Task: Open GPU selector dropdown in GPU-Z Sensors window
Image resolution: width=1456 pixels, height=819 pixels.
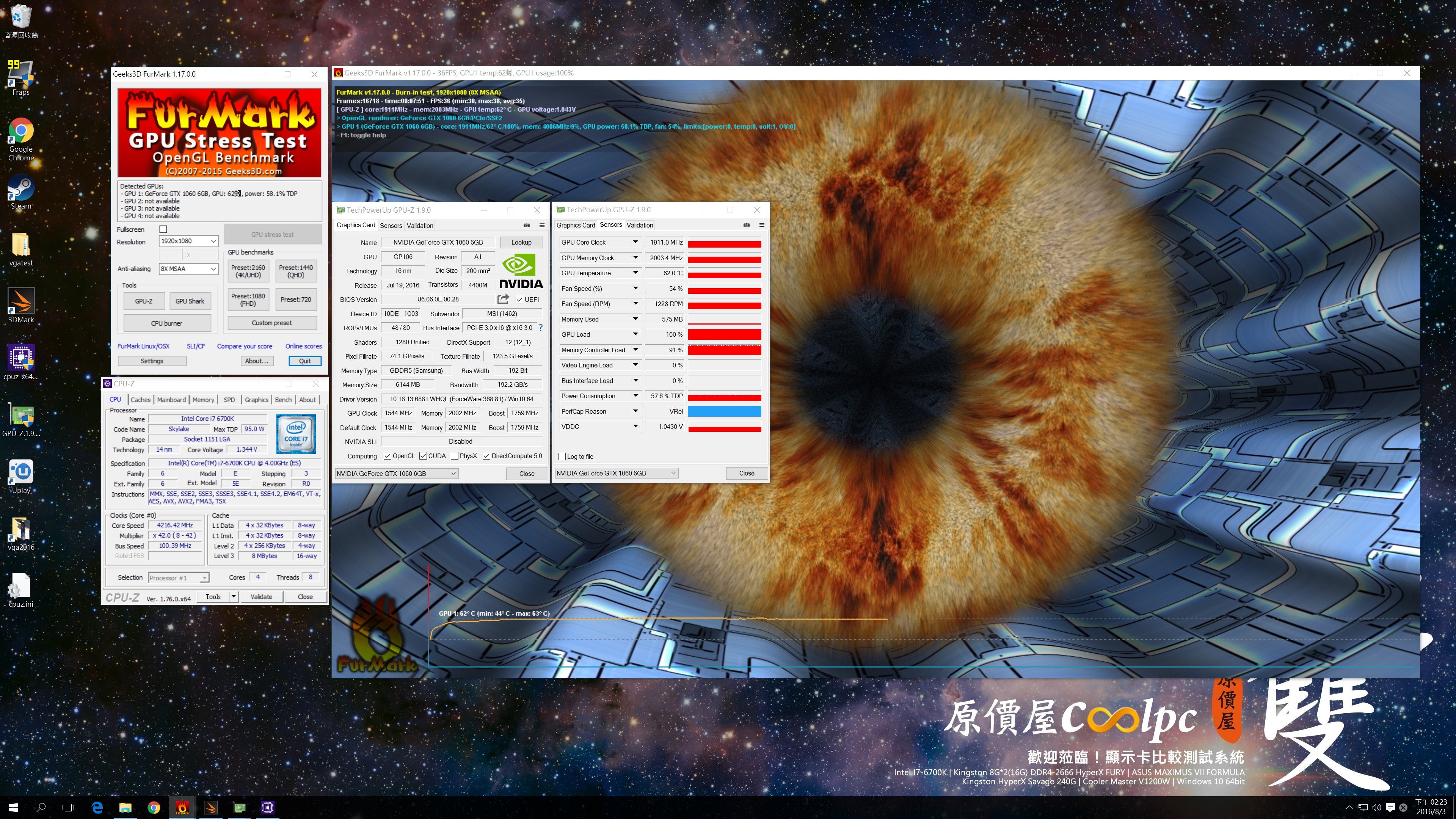Action: (616, 474)
